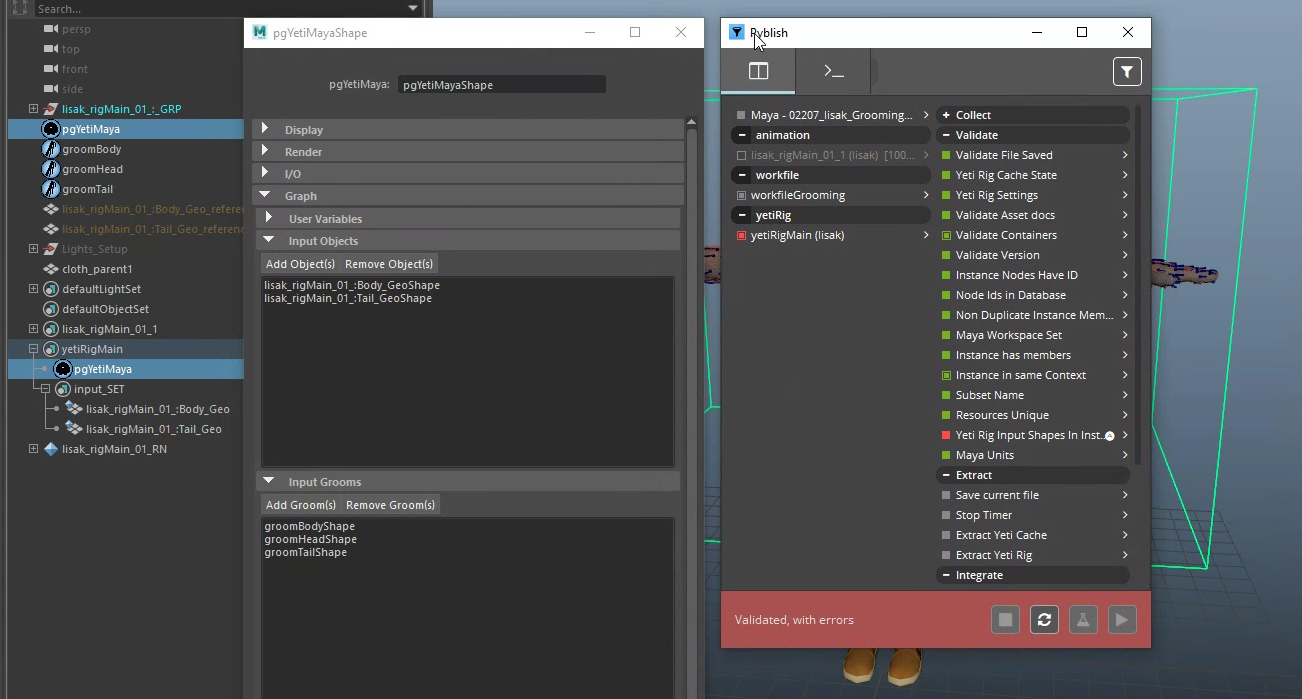
Task: Click Lights_Setup group icon
Action: click(51, 249)
